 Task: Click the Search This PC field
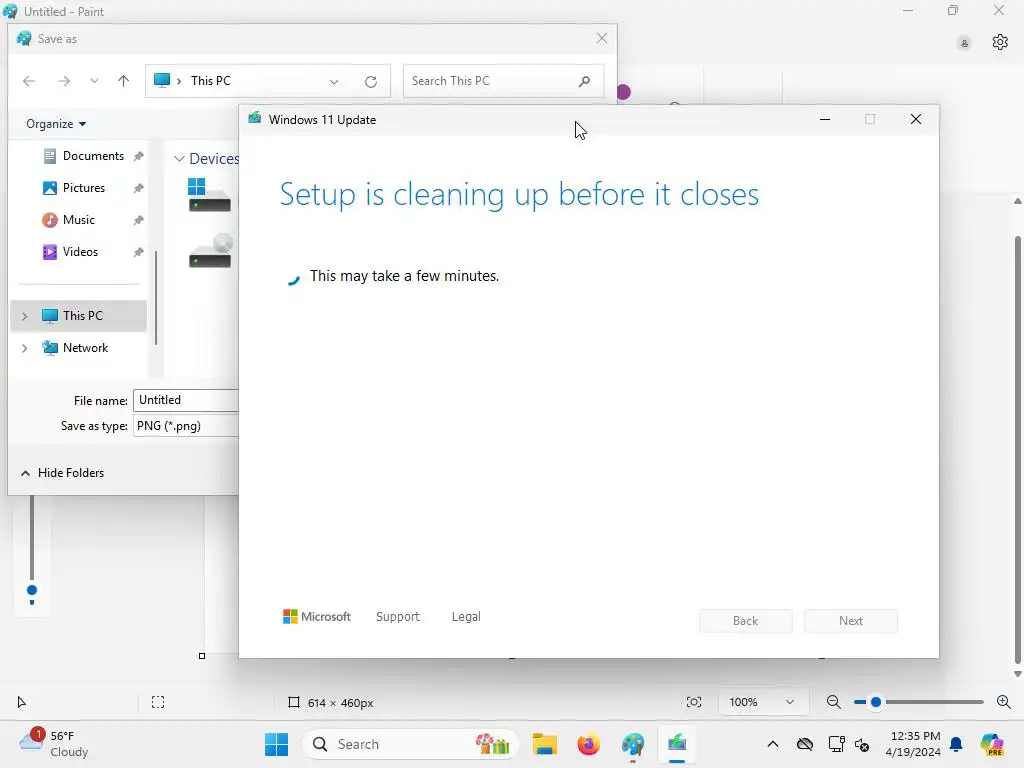(503, 81)
